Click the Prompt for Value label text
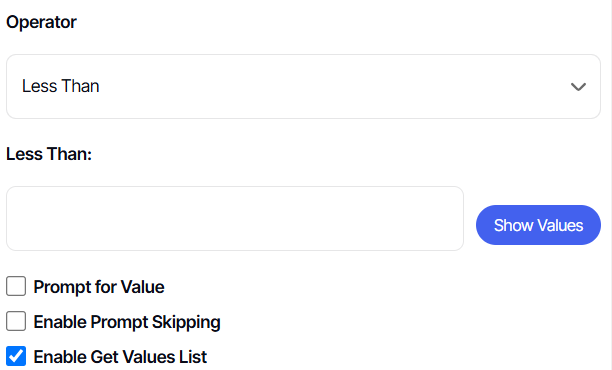 (99, 287)
